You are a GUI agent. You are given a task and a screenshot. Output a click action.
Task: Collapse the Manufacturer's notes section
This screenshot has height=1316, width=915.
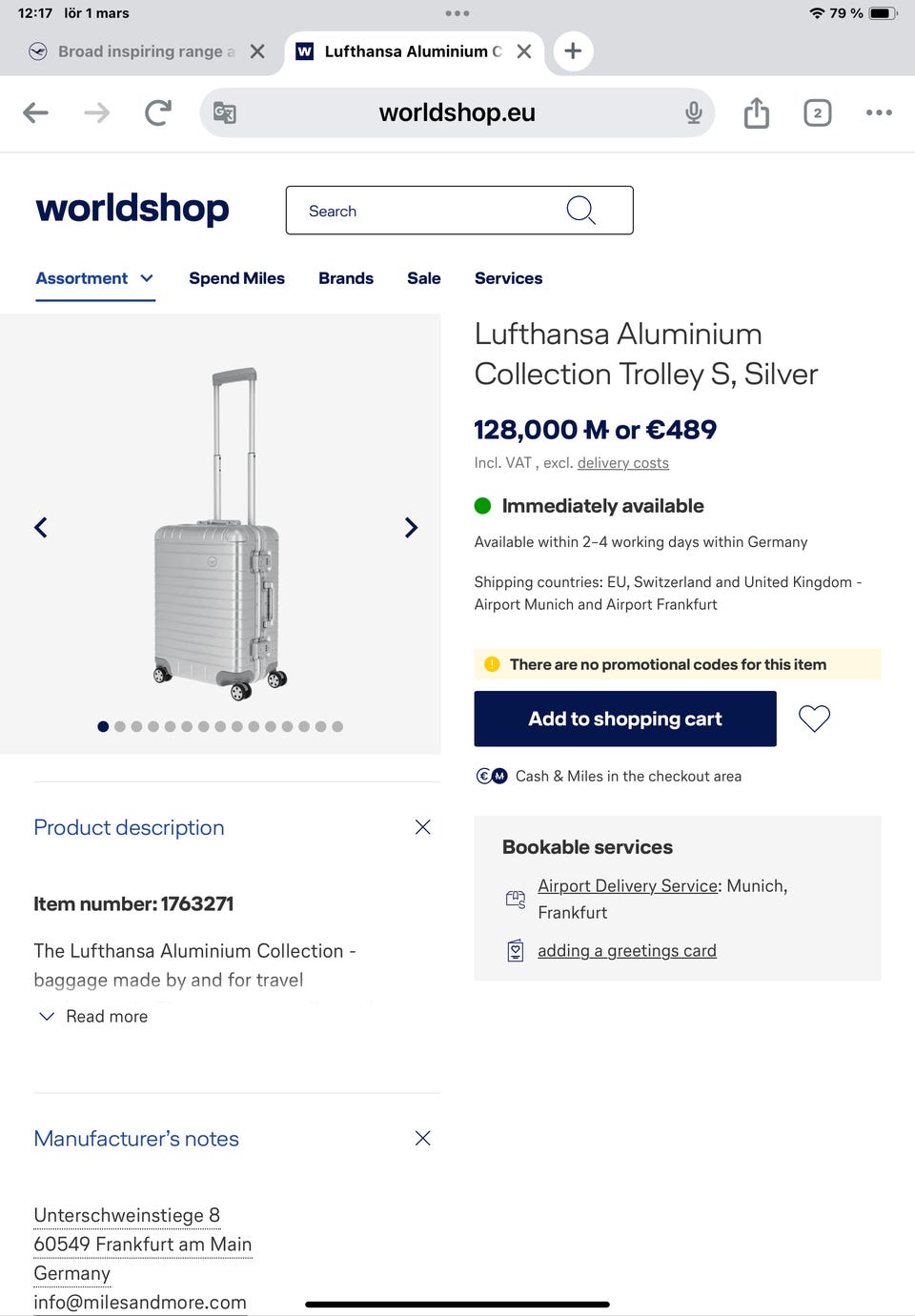click(x=423, y=1138)
